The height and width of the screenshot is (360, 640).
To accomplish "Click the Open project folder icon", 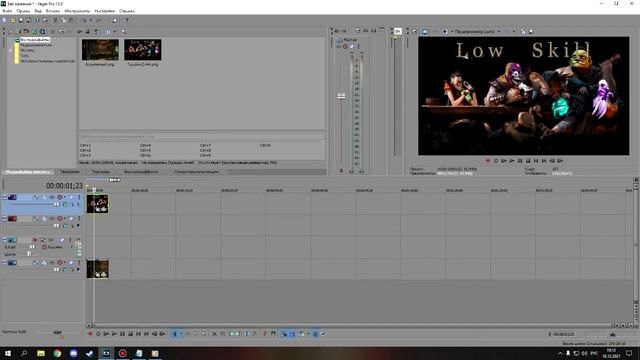I will pos(13,20).
